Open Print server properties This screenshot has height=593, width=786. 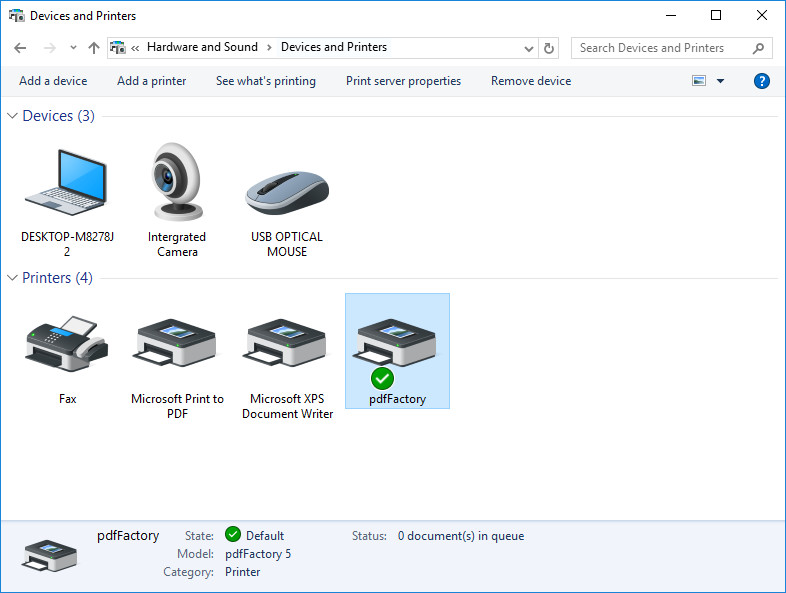tap(404, 81)
